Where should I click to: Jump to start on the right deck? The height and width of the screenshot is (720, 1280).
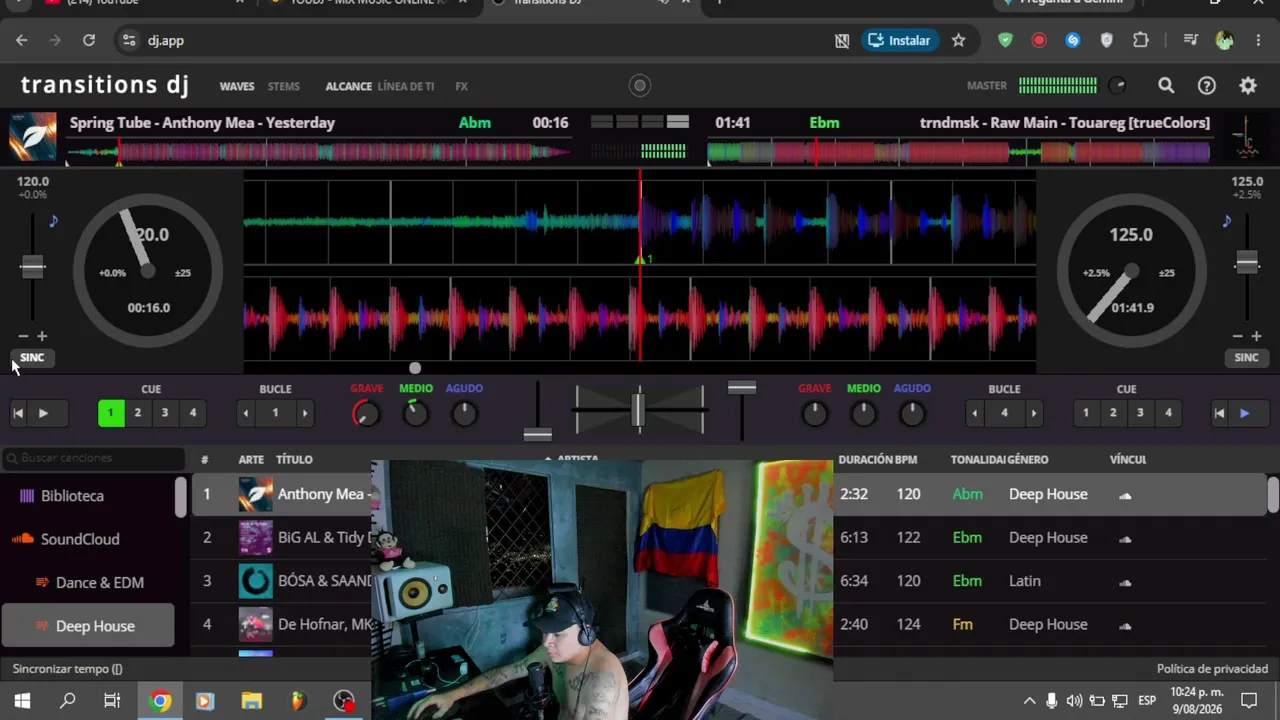(1220, 413)
